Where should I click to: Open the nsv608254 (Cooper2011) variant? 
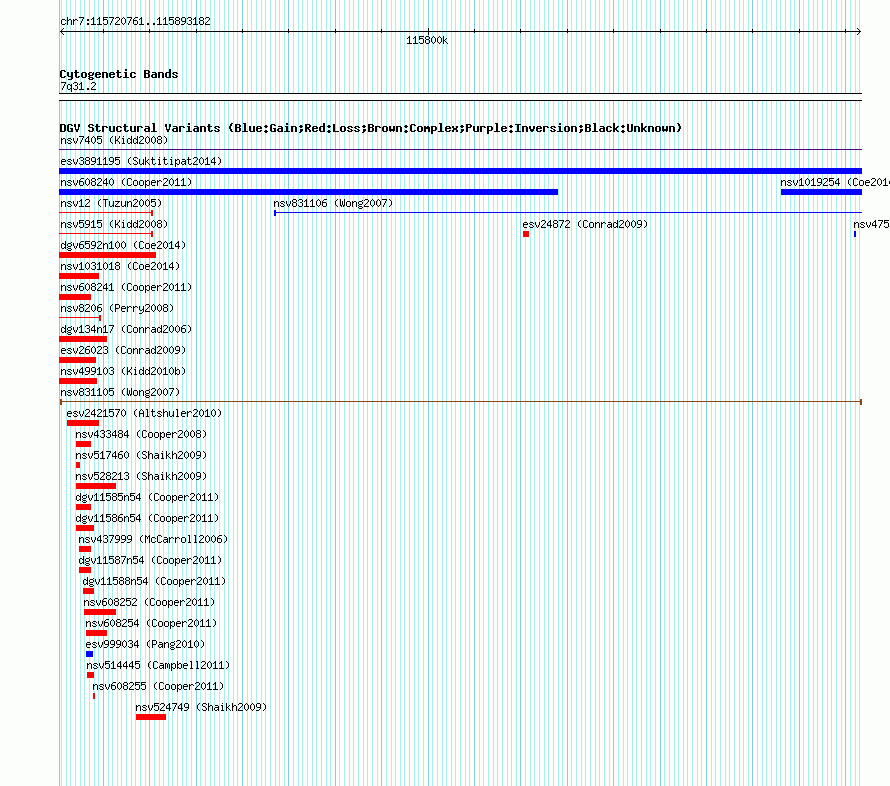[151, 623]
